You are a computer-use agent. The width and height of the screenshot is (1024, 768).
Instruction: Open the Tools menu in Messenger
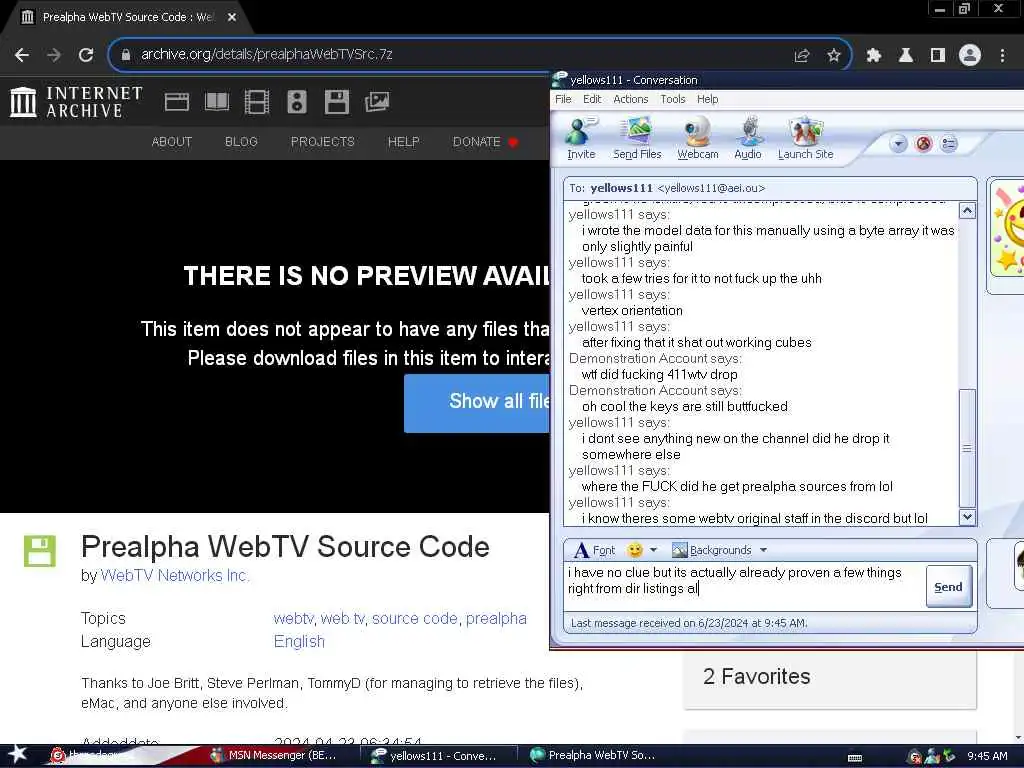[673, 99]
